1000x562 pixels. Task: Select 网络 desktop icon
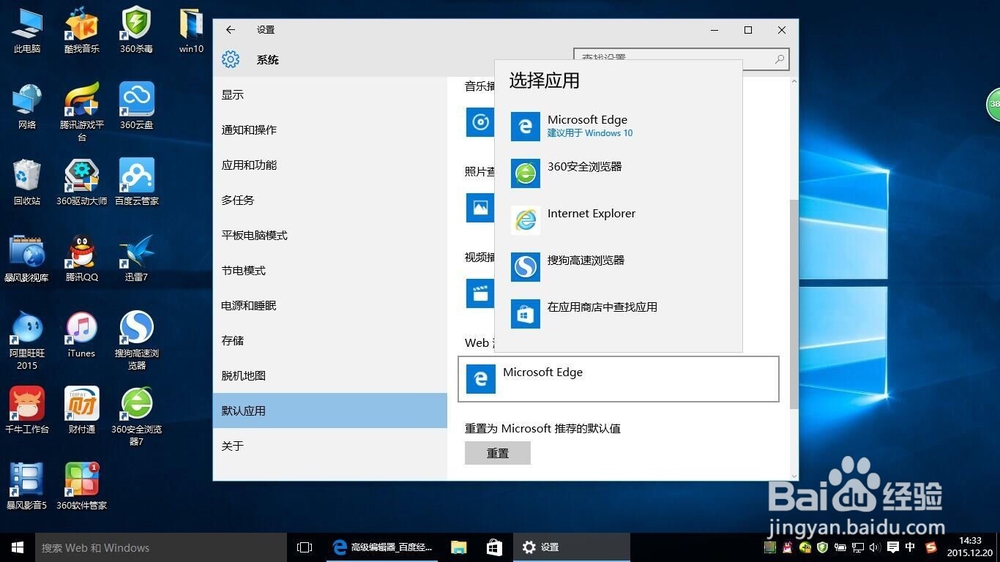coord(27,106)
